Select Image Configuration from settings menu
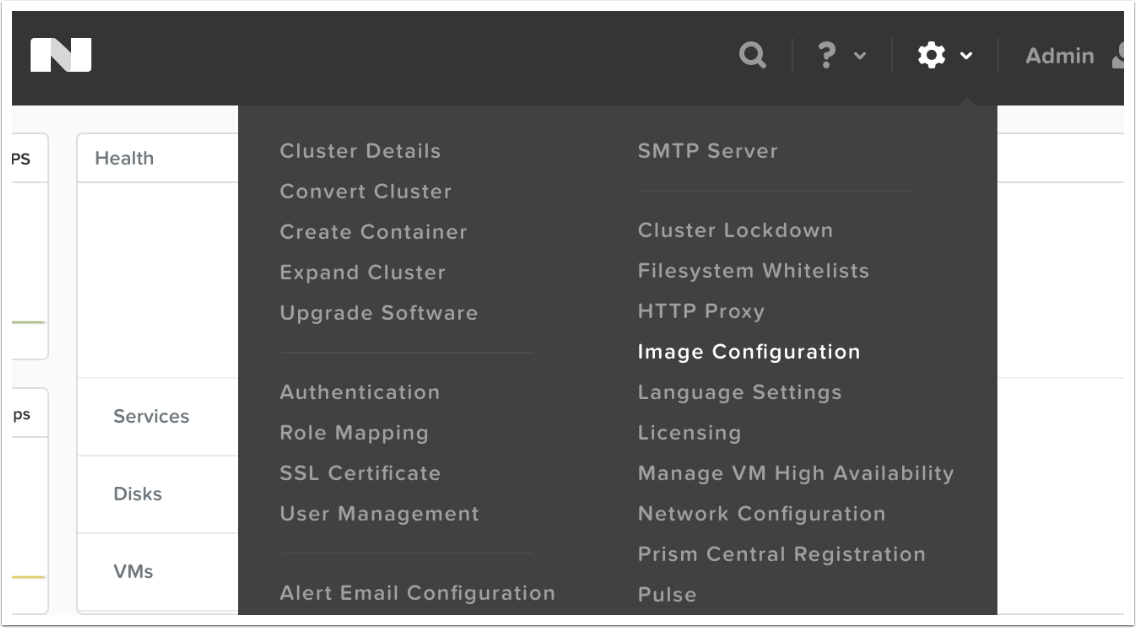 (748, 352)
